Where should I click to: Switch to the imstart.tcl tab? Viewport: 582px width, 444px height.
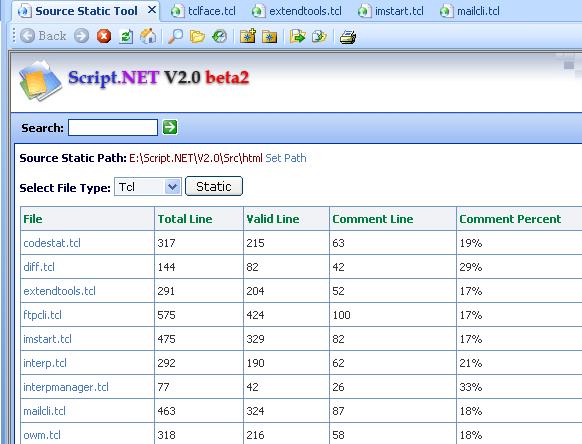tap(391, 11)
